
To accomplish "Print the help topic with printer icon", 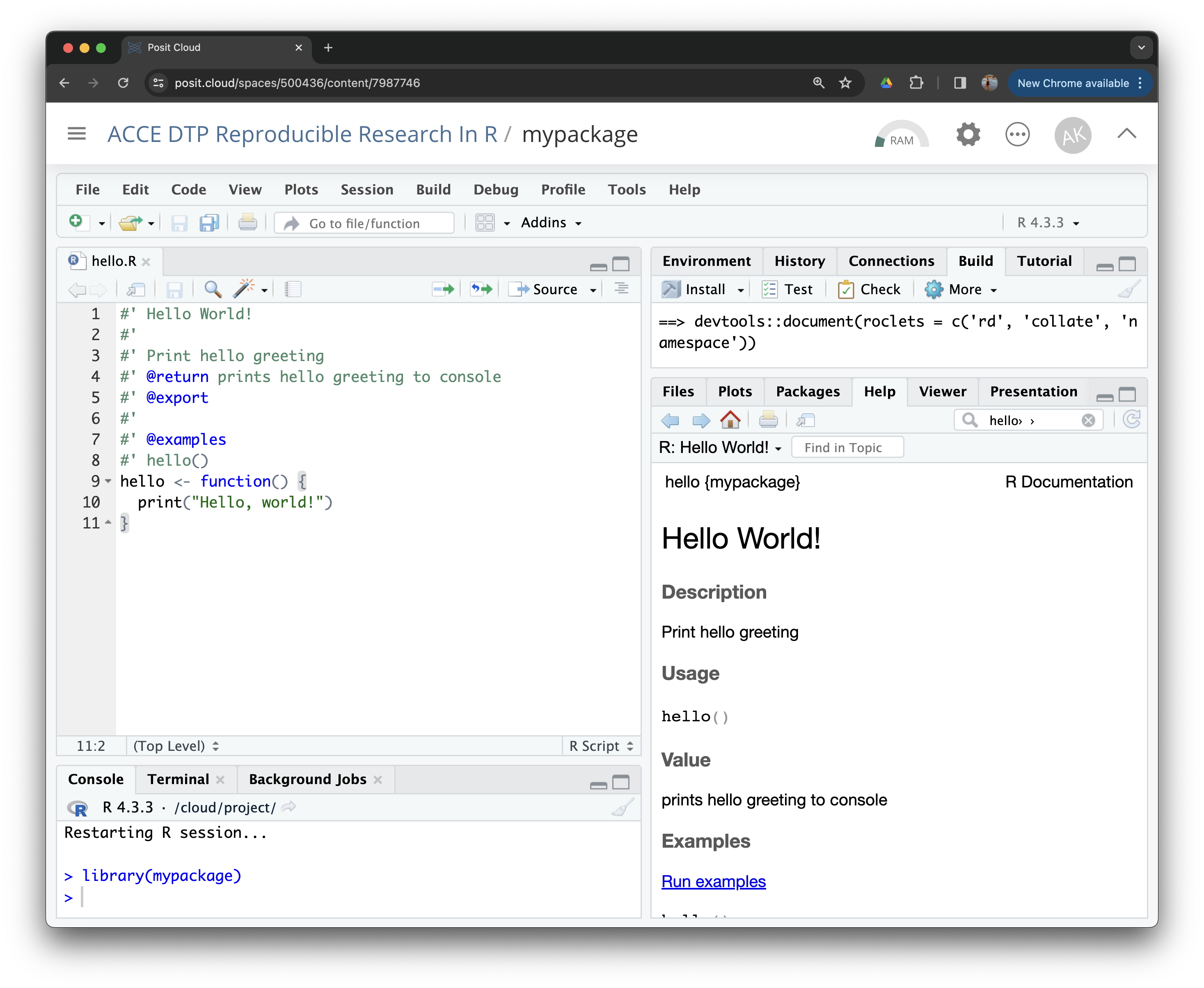I will pyautogui.click(x=769, y=420).
